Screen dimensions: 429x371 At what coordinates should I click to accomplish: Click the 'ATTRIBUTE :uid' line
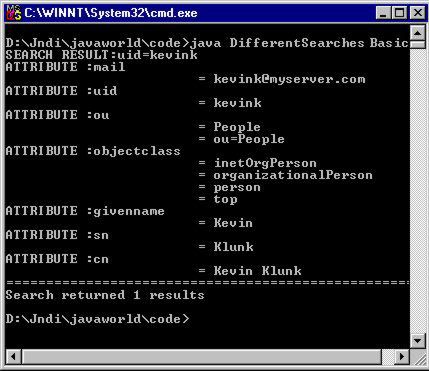(61, 91)
